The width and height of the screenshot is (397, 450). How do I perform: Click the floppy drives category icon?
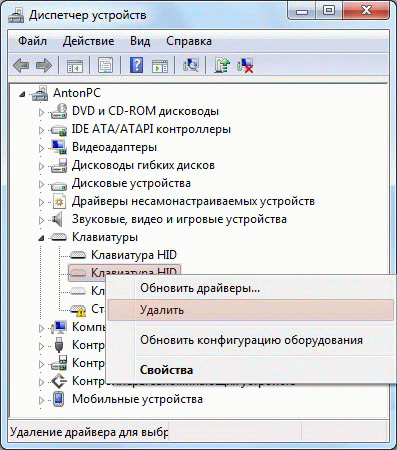pos(59,165)
